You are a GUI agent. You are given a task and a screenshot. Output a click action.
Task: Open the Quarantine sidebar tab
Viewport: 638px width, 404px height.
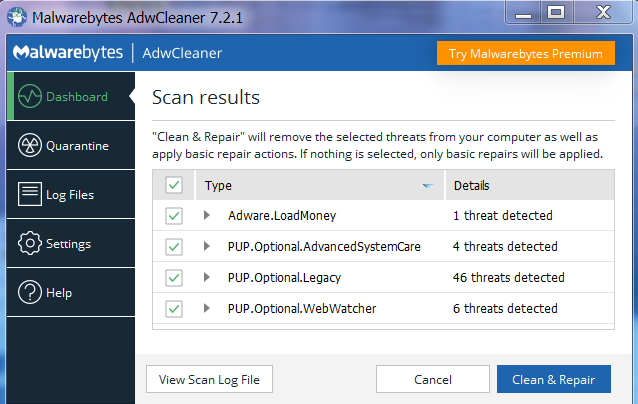pyautogui.click(x=71, y=145)
